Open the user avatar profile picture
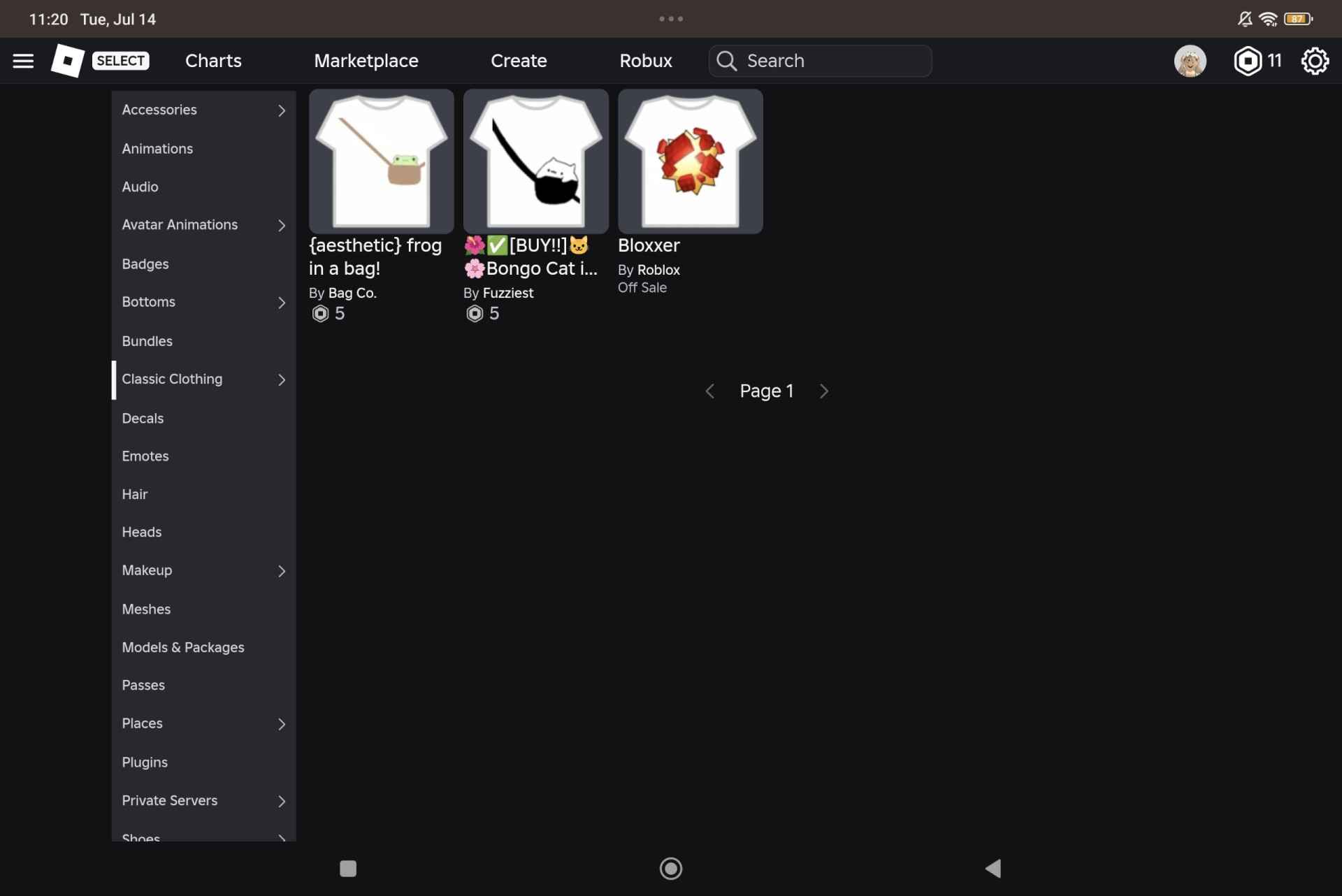Image resolution: width=1342 pixels, height=896 pixels. (x=1190, y=61)
